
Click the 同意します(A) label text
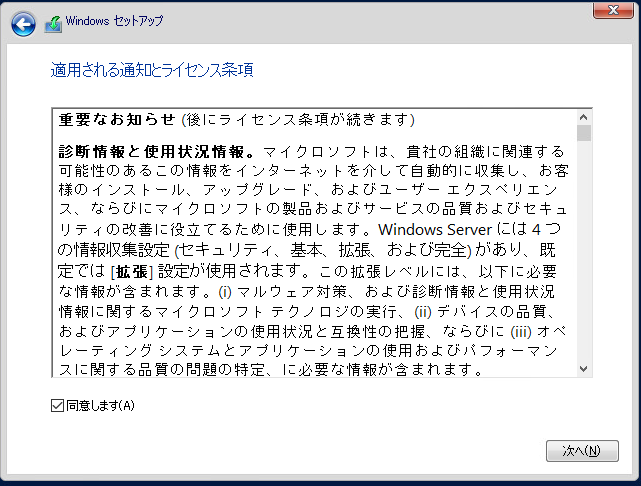(100, 405)
